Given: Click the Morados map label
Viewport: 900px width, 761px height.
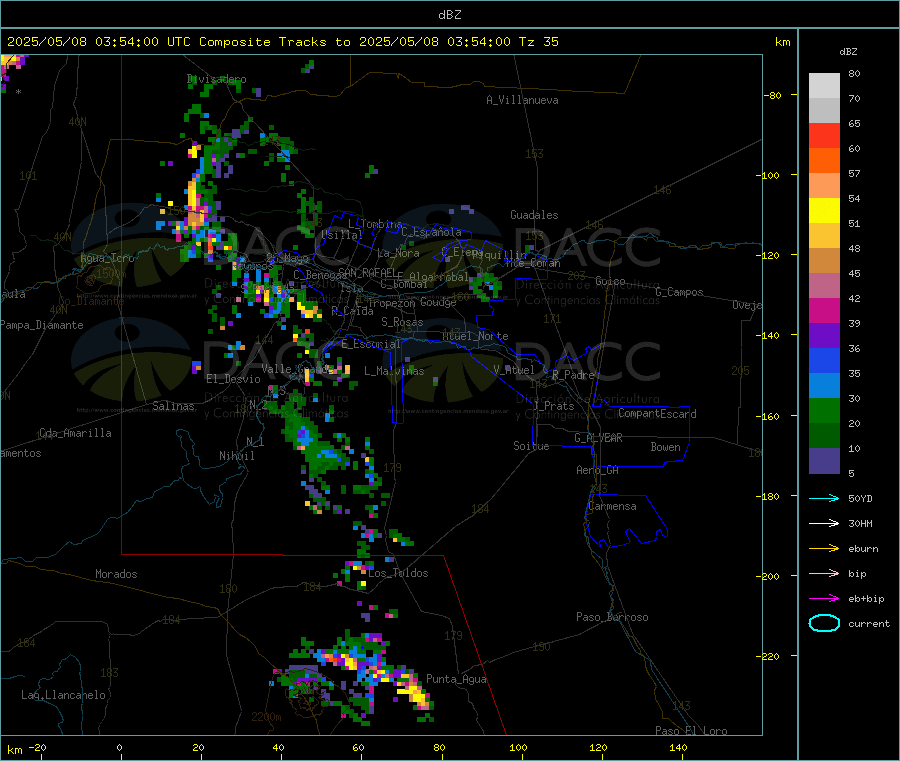Looking at the screenshot, I should click(x=116, y=574).
